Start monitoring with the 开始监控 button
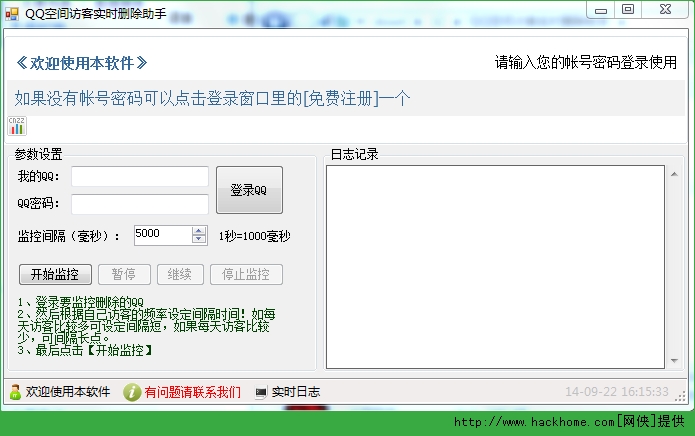Screen dimensions: 695x436 coord(55,275)
